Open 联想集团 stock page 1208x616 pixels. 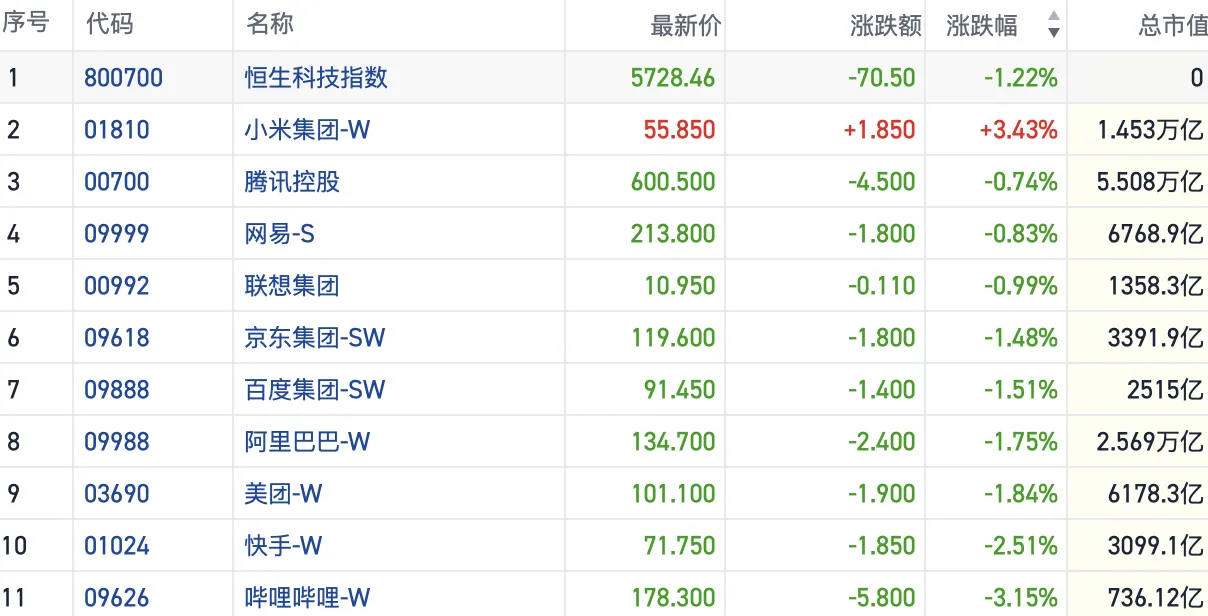coord(293,286)
